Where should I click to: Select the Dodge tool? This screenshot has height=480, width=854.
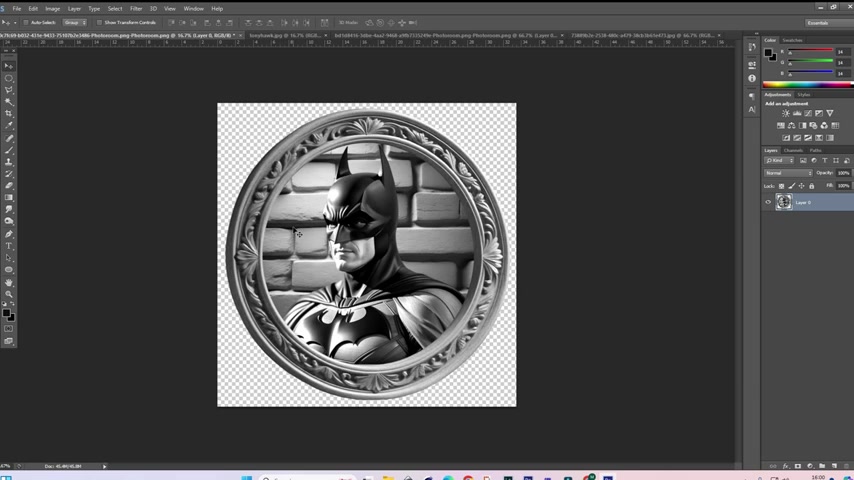point(9,221)
